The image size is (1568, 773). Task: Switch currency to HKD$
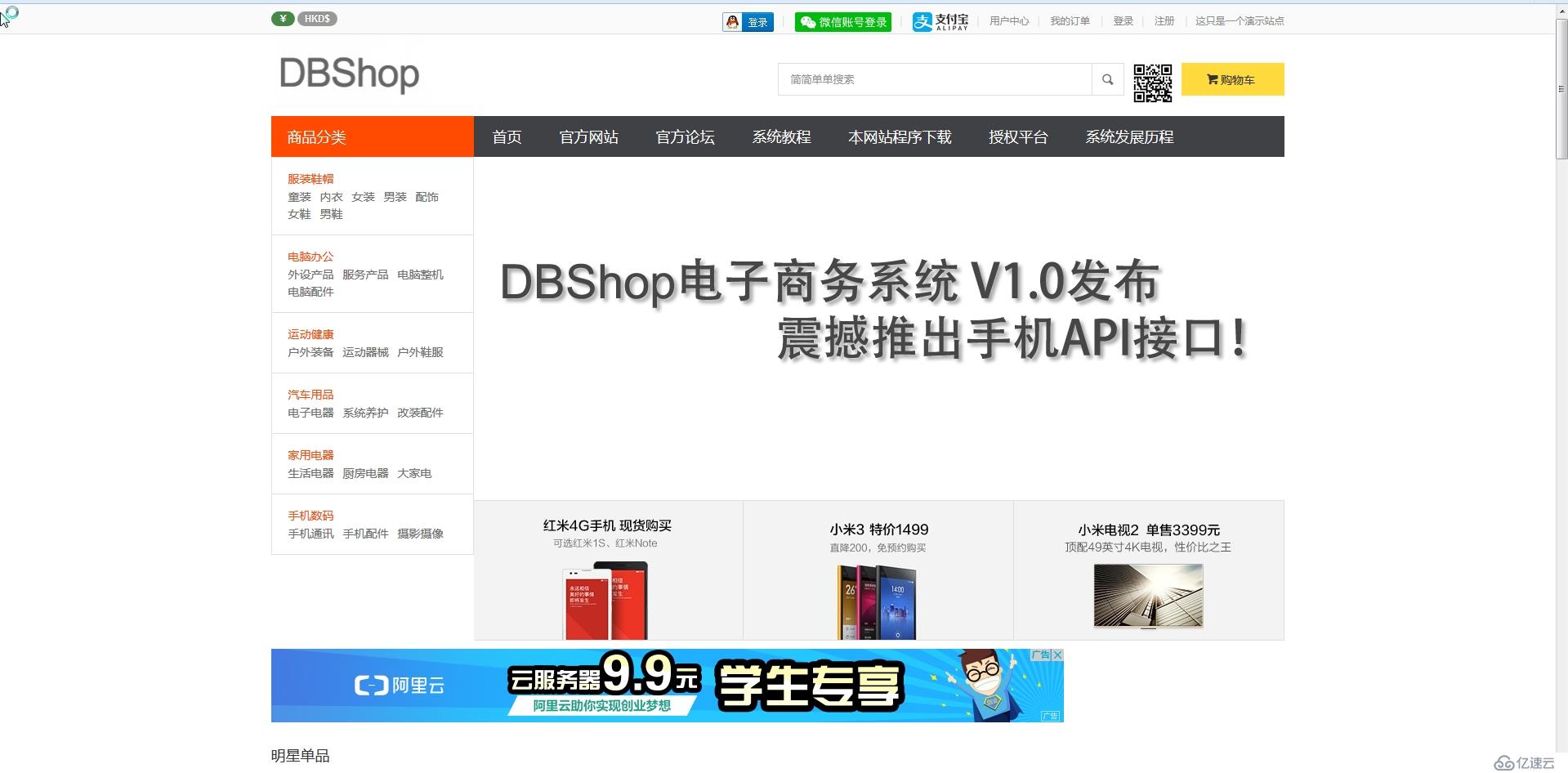click(x=317, y=19)
